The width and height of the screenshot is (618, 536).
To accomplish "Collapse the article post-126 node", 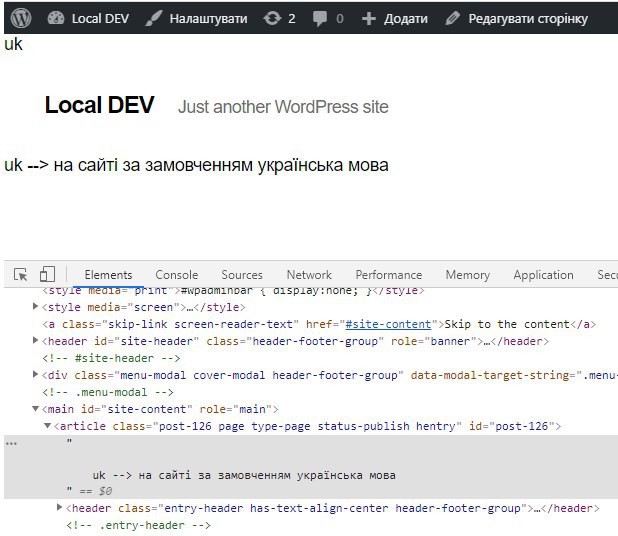I will click(47, 426).
